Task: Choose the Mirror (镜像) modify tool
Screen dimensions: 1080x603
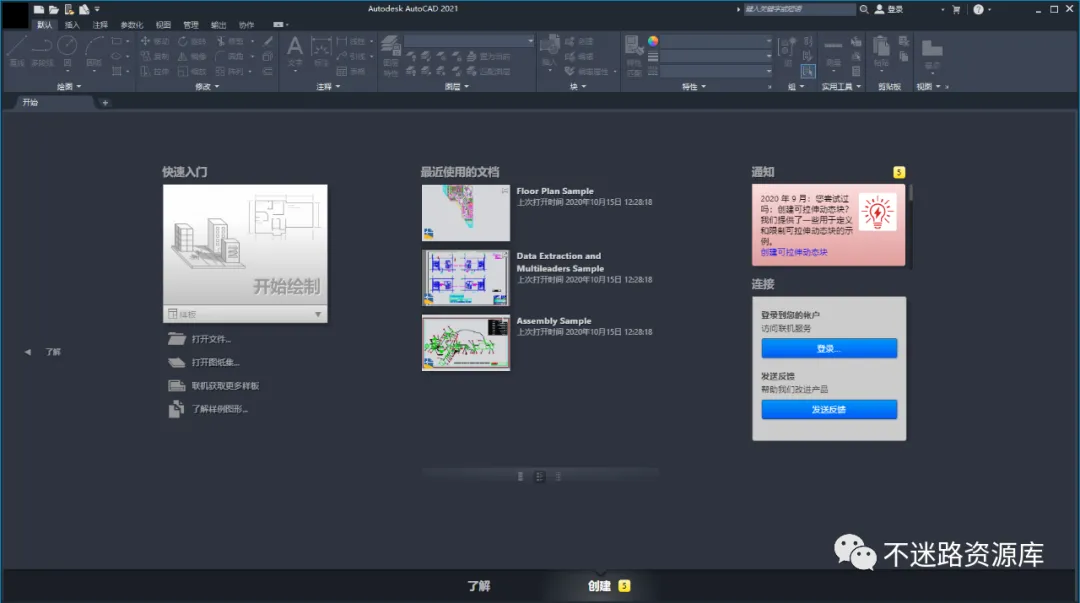Action: pos(192,57)
